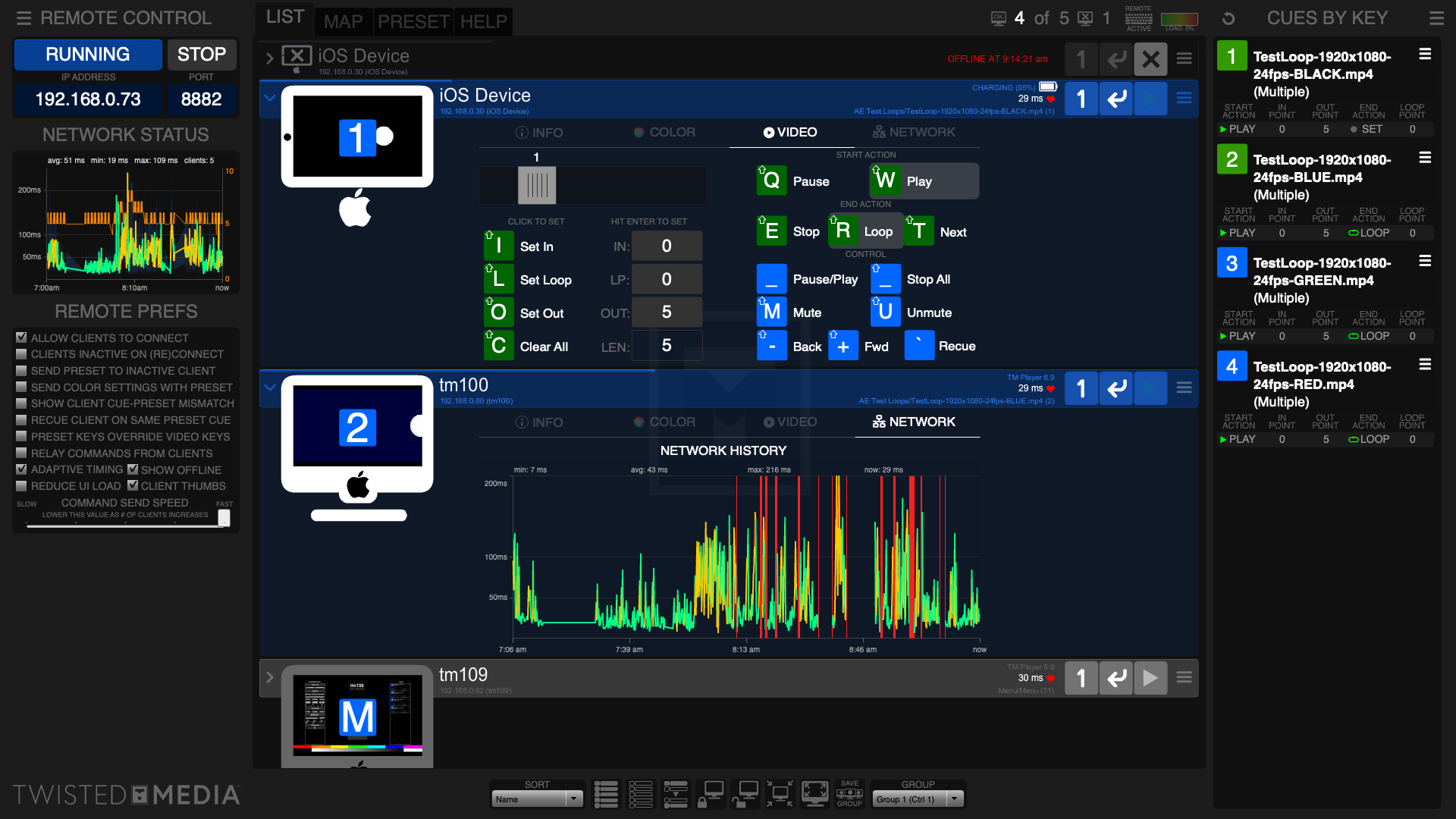The image size is (1456, 819).
Task: Enable Send Color Settings With Preset
Action: 21,387
